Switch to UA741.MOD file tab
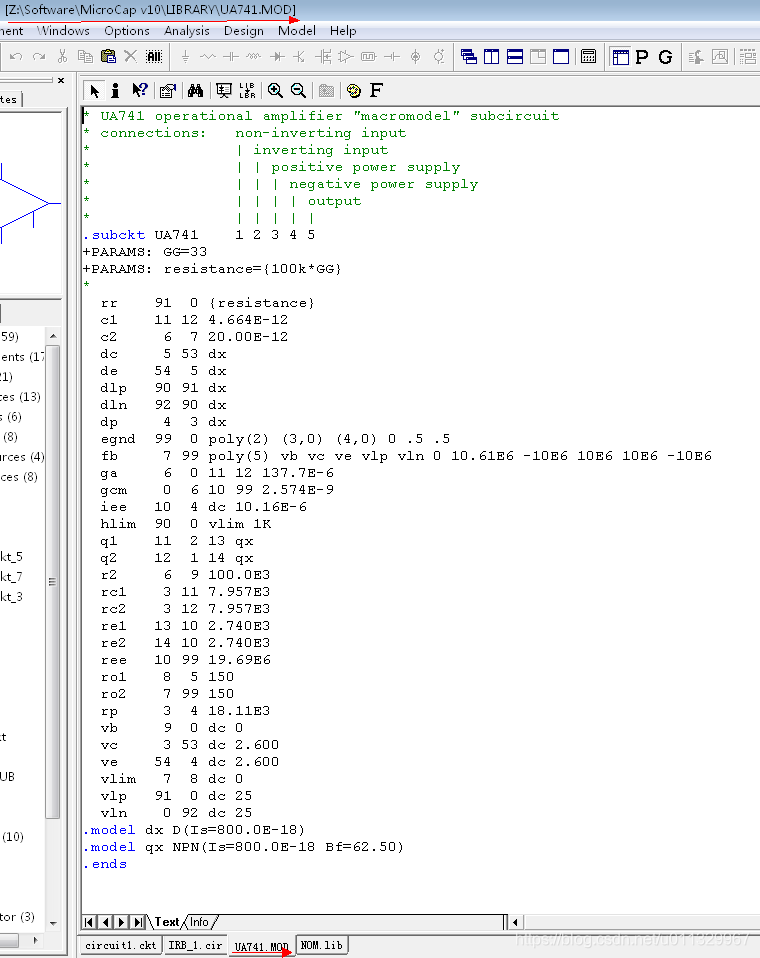760x958 pixels. (x=261, y=946)
